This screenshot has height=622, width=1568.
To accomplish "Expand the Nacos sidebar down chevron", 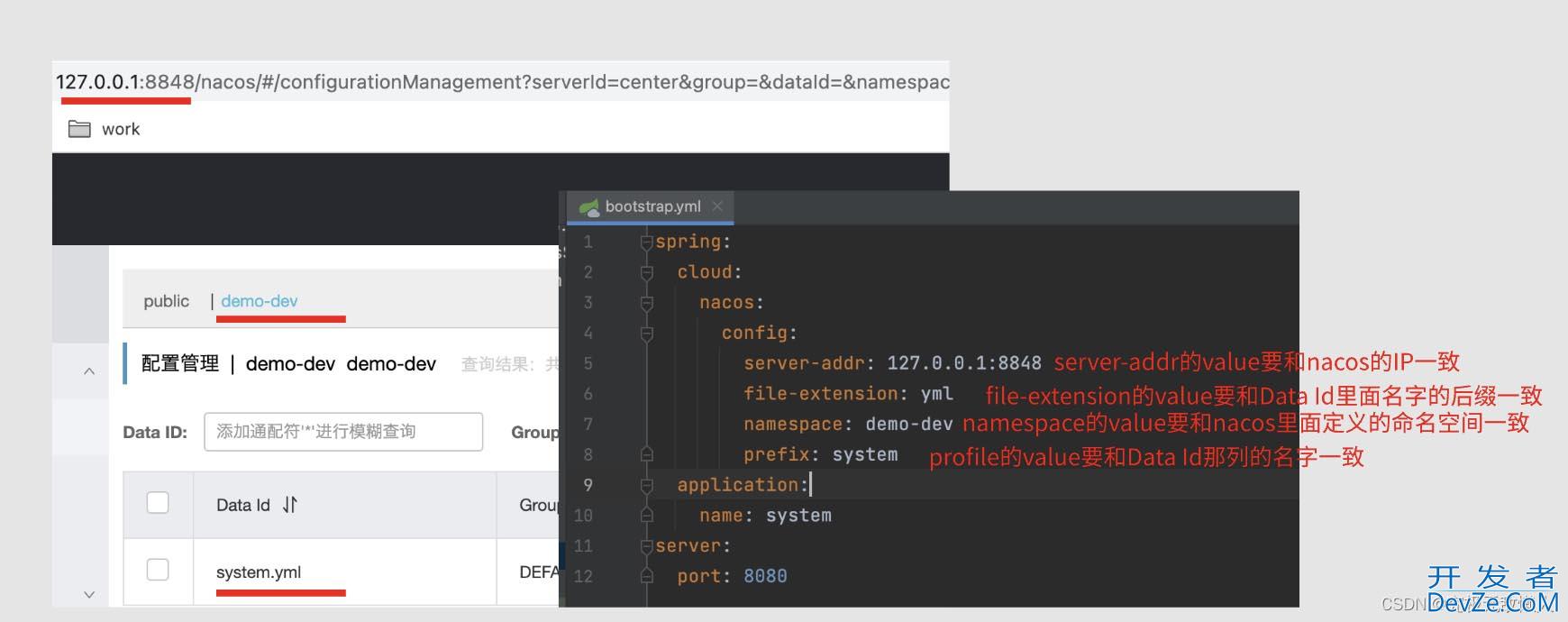I will coord(89,594).
